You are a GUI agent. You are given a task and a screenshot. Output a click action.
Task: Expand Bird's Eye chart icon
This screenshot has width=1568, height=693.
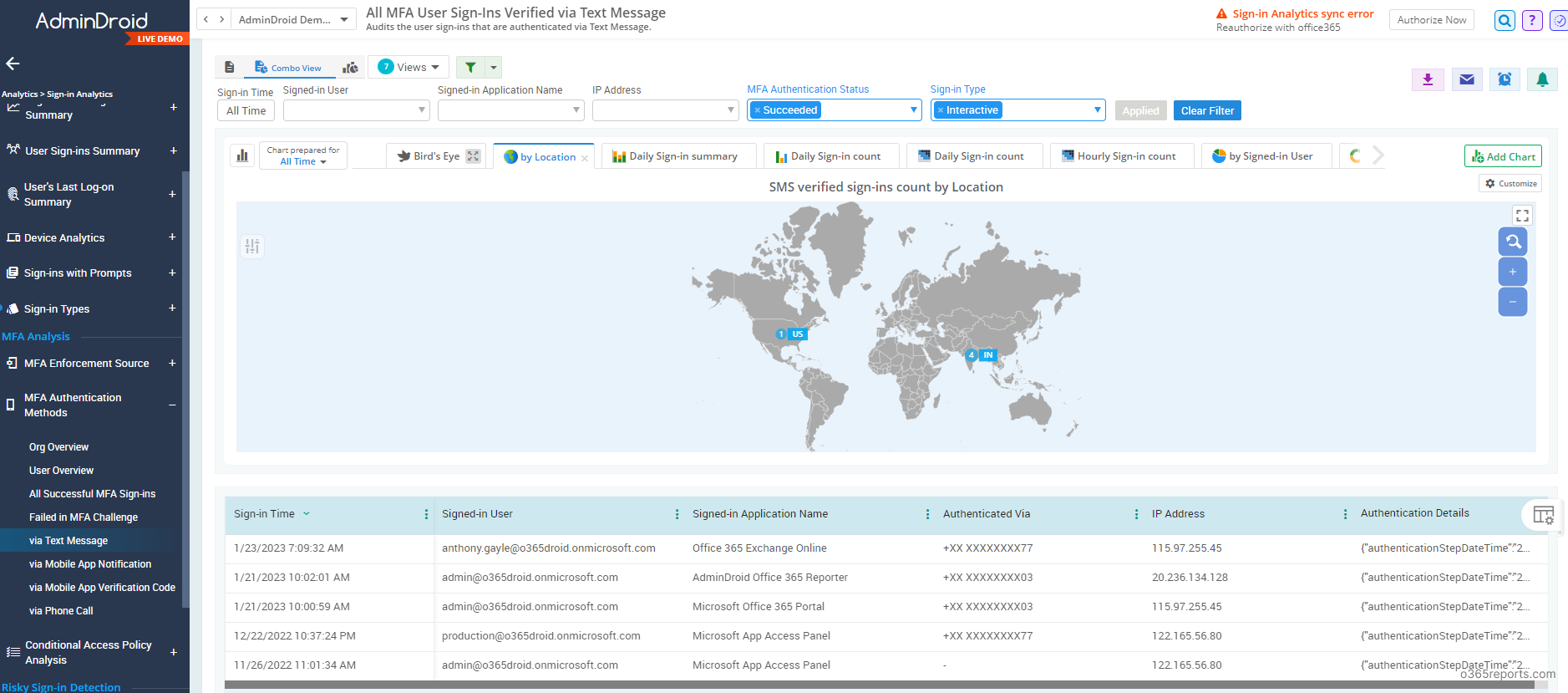point(473,155)
